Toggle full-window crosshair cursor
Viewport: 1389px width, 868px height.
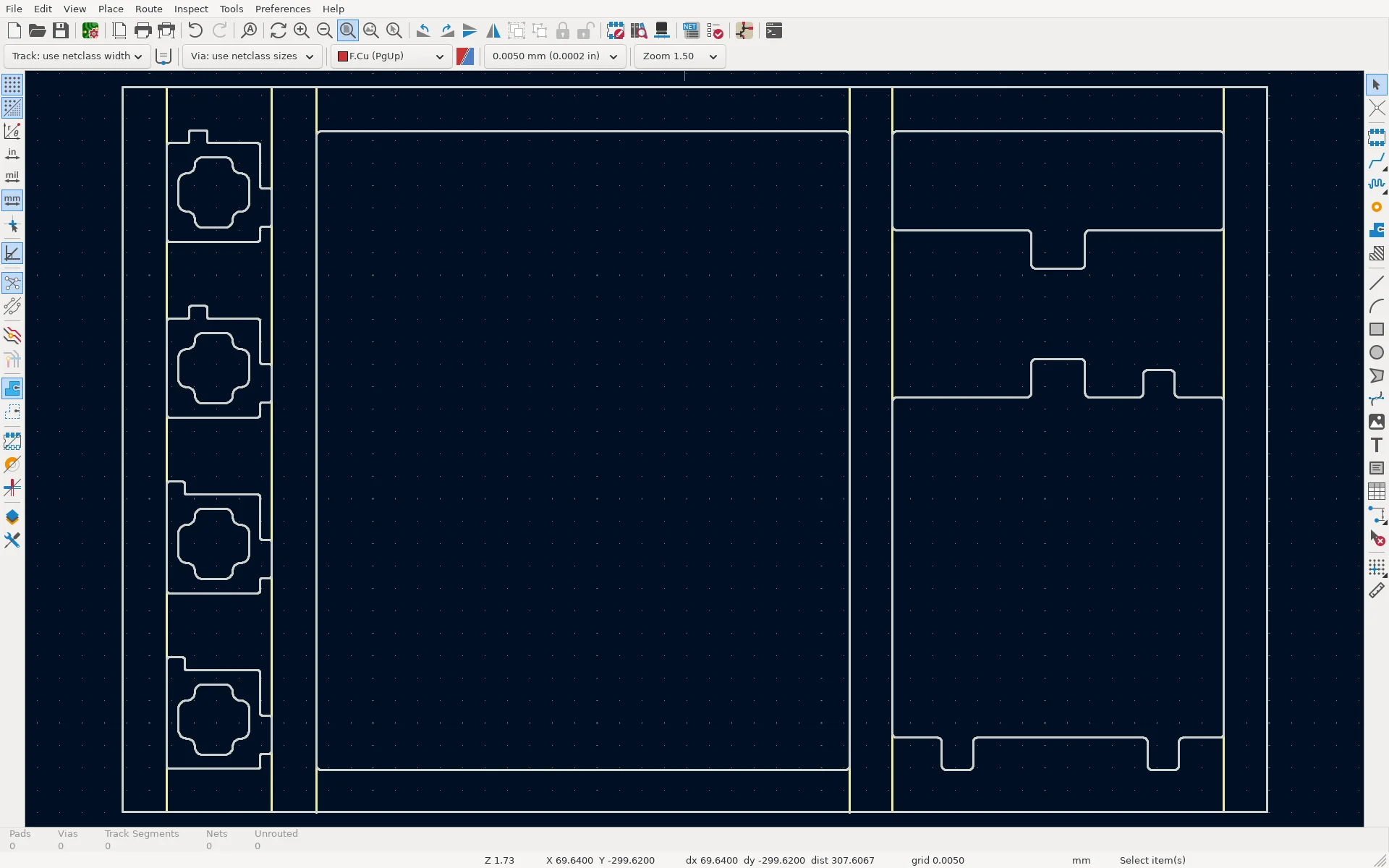point(12,226)
